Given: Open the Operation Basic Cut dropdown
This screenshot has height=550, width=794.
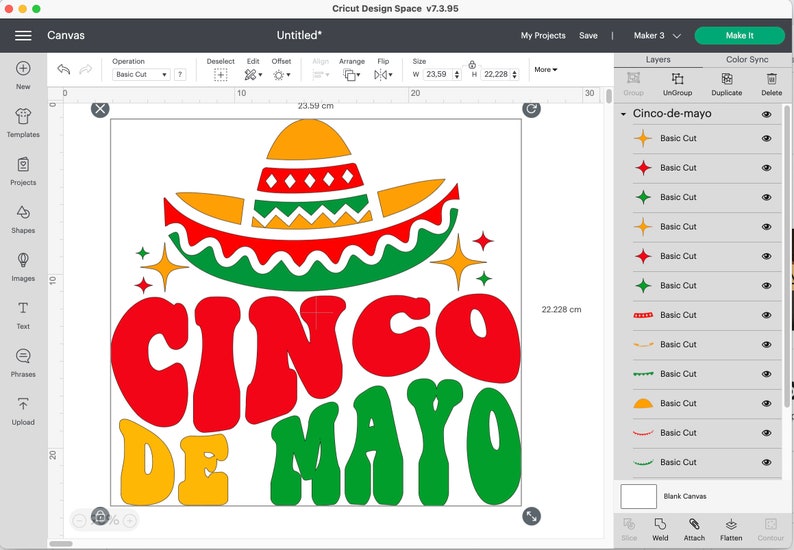Looking at the screenshot, I should coord(141,74).
